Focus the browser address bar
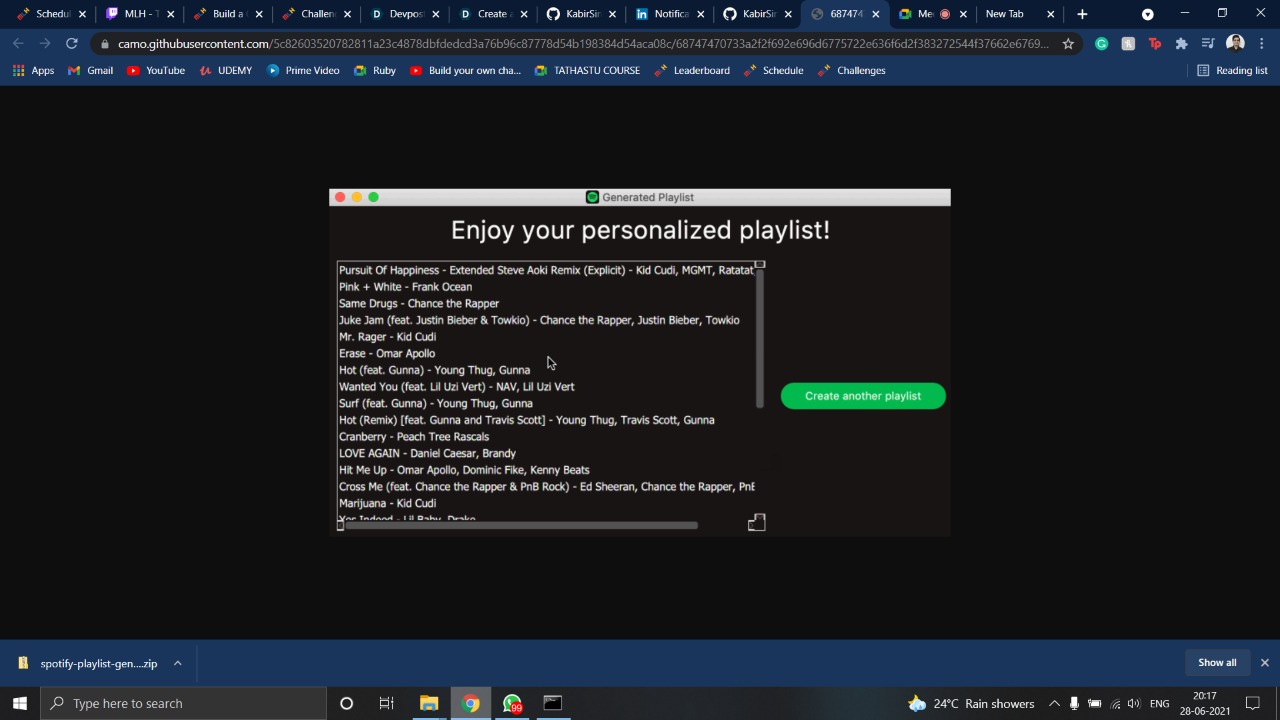This screenshot has width=1280, height=720. pyautogui.click(x=583, y=44)
